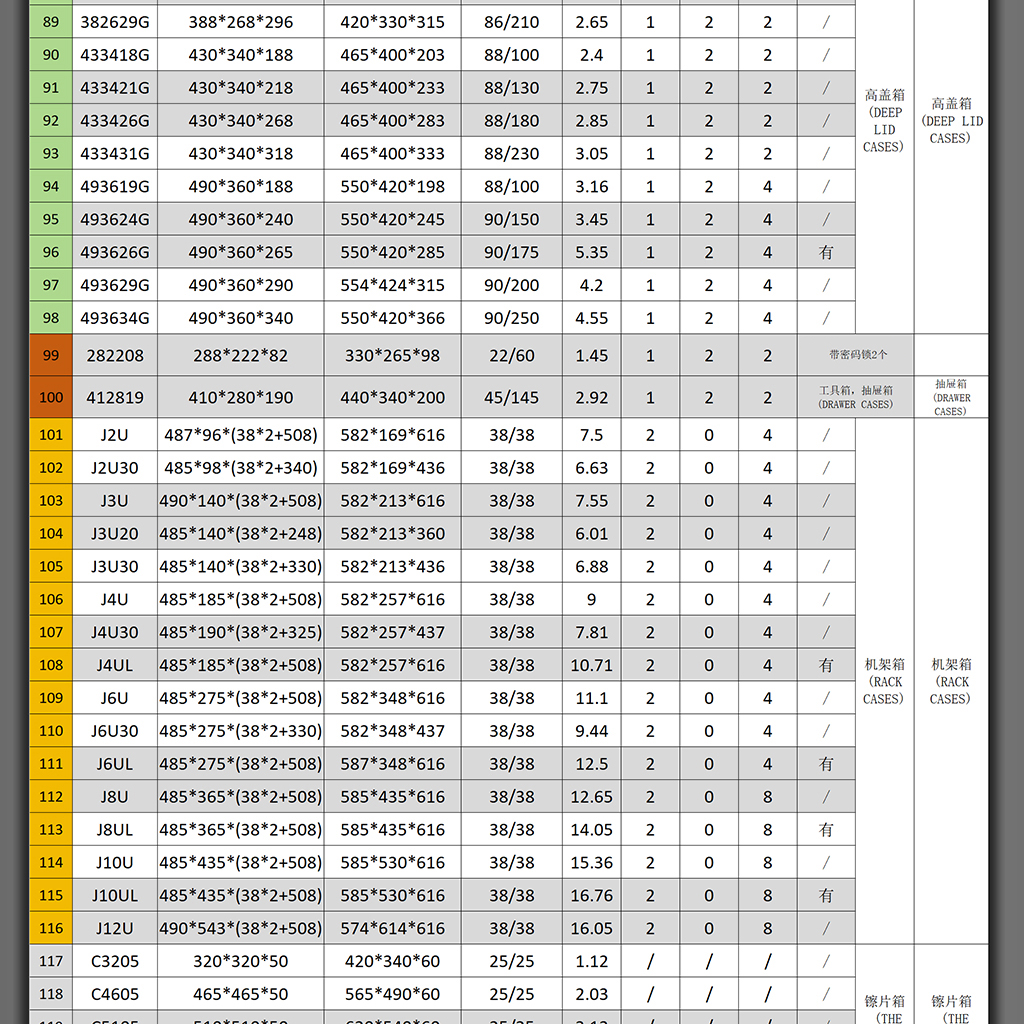Screen dimensions: 1024x1024
Task: Select inner size 410*280*190
Action: 240,397
